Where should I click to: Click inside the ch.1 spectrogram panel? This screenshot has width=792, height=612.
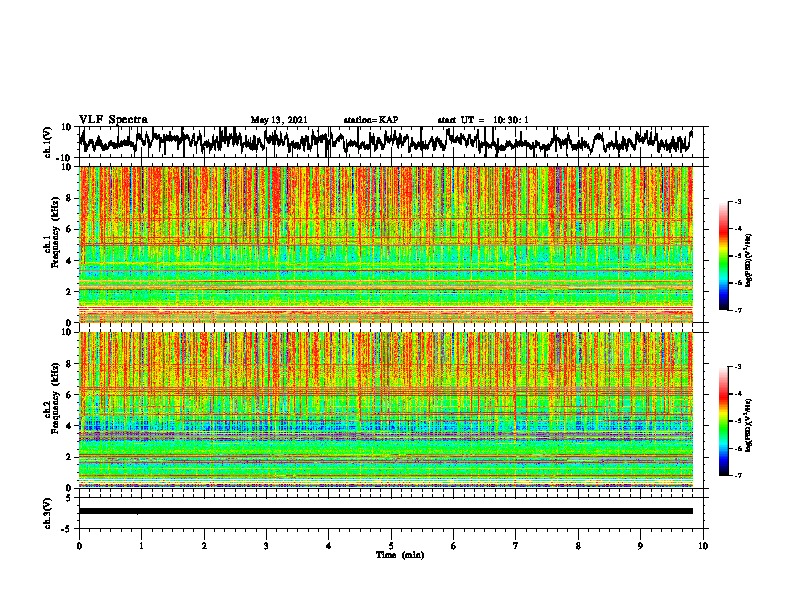(386, 244)
